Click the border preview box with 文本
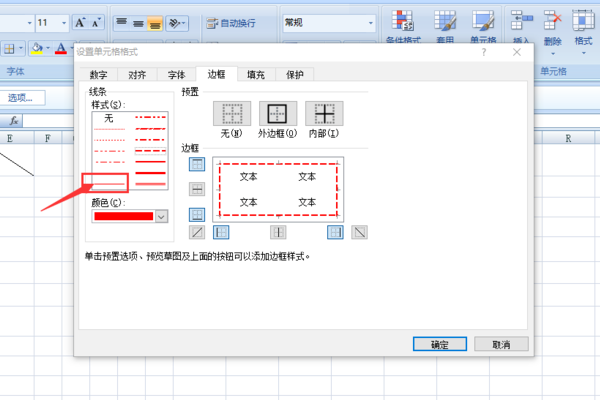Screen dimensions: 600x400 pos(278,189)
